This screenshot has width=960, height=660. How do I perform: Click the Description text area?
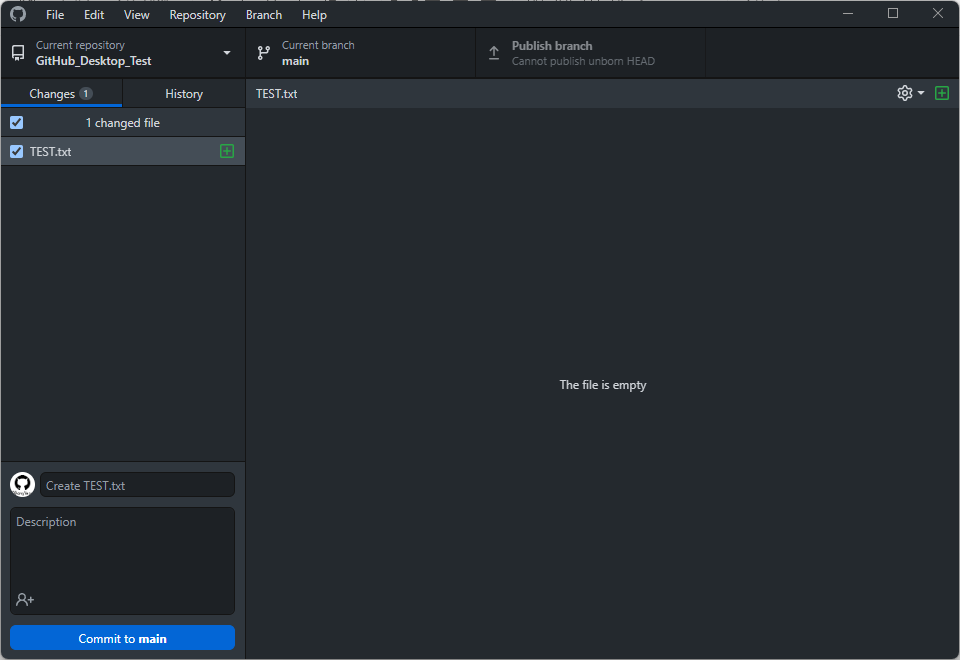(x=122, y=561)
